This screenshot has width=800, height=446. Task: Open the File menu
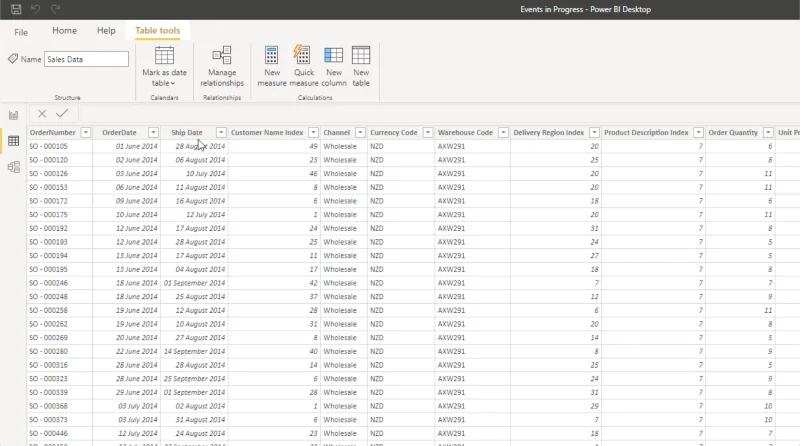coord(21,32)
